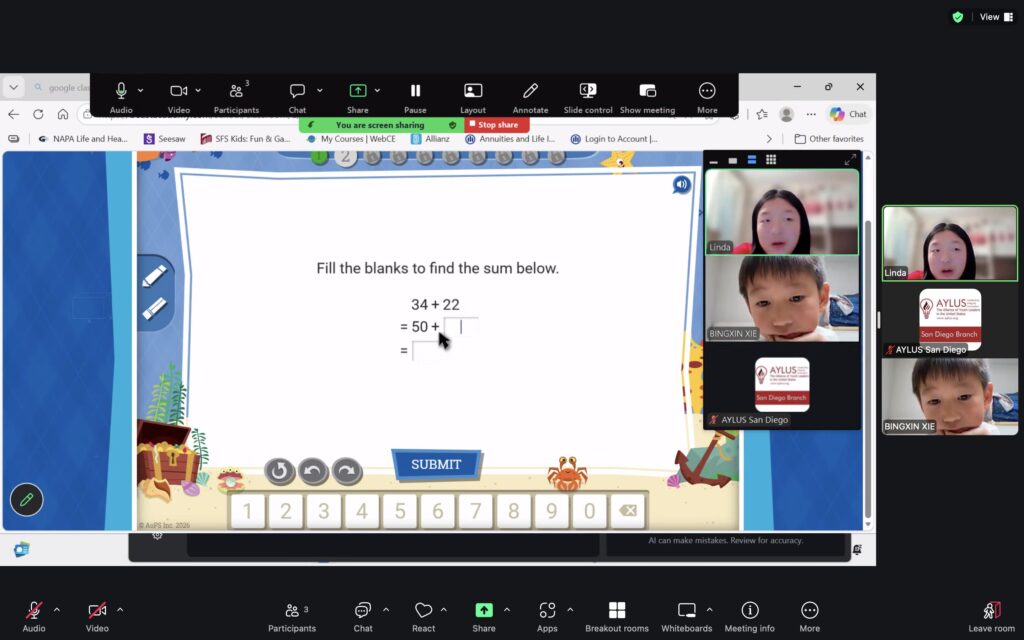
Task: Open the Allianz bookmark in the favorites bar
Action: 430,139
